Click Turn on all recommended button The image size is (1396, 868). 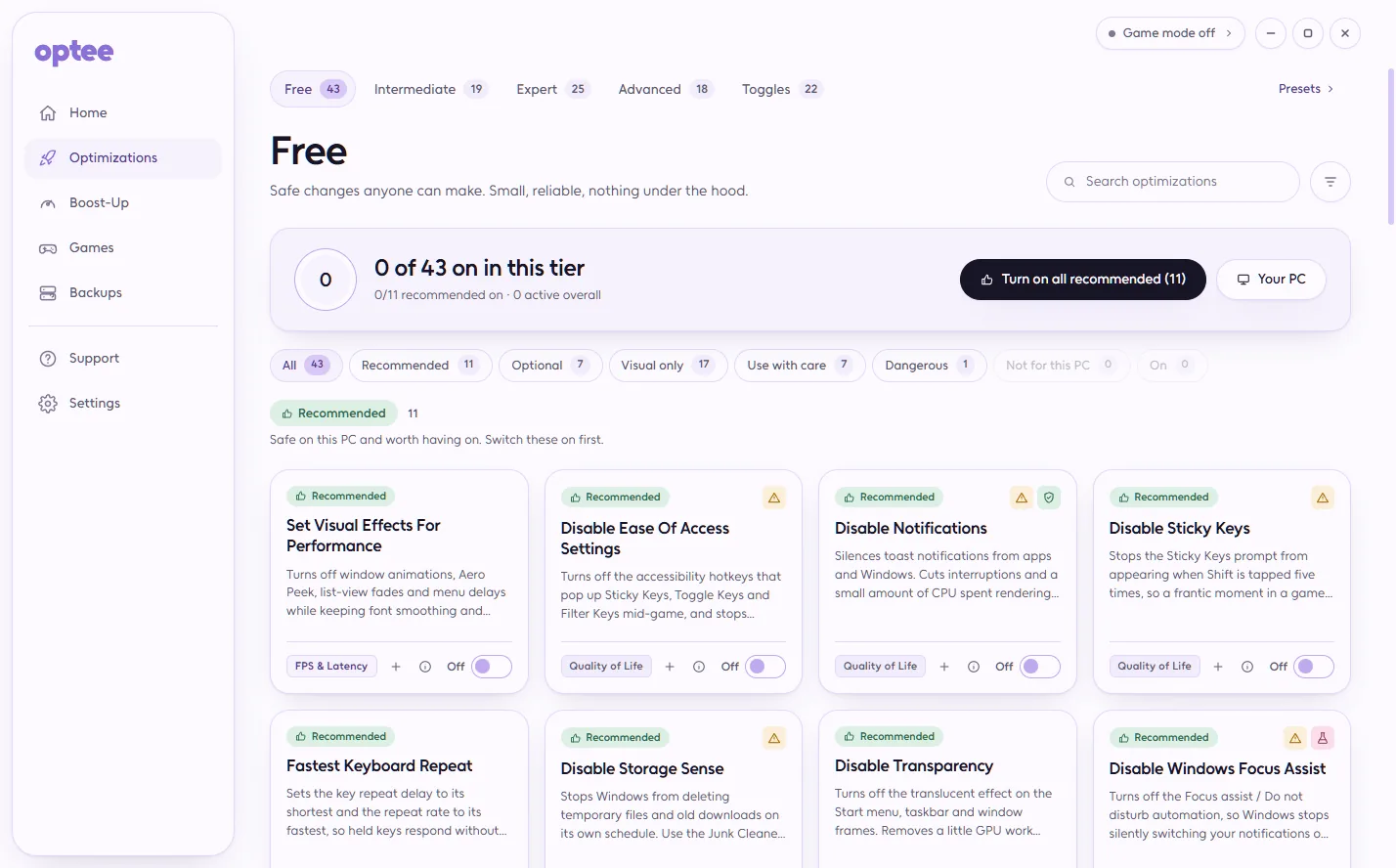coord(1083,280)
